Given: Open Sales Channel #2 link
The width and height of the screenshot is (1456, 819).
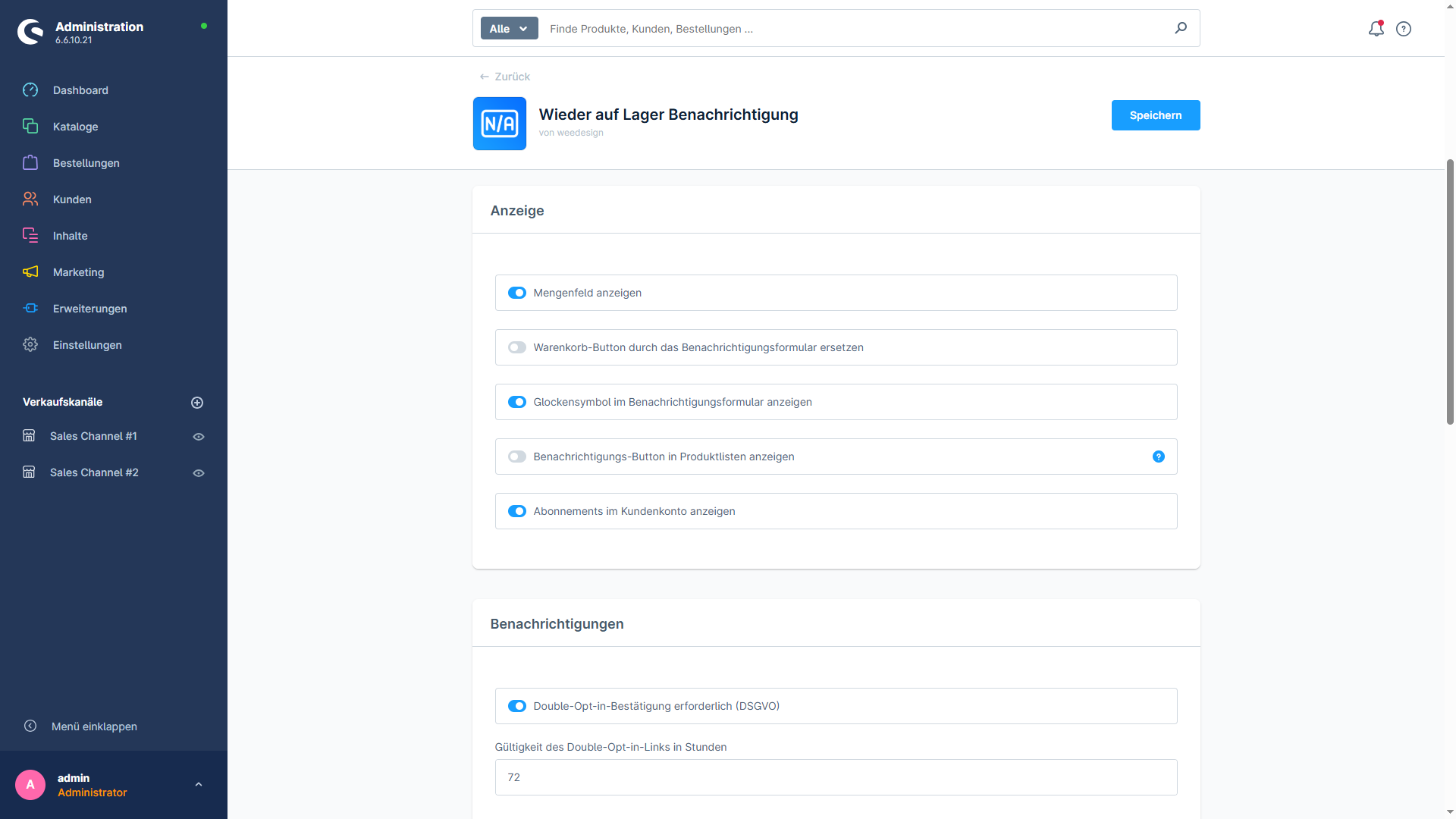Looking at the screenshot, I should coord(94,472).
